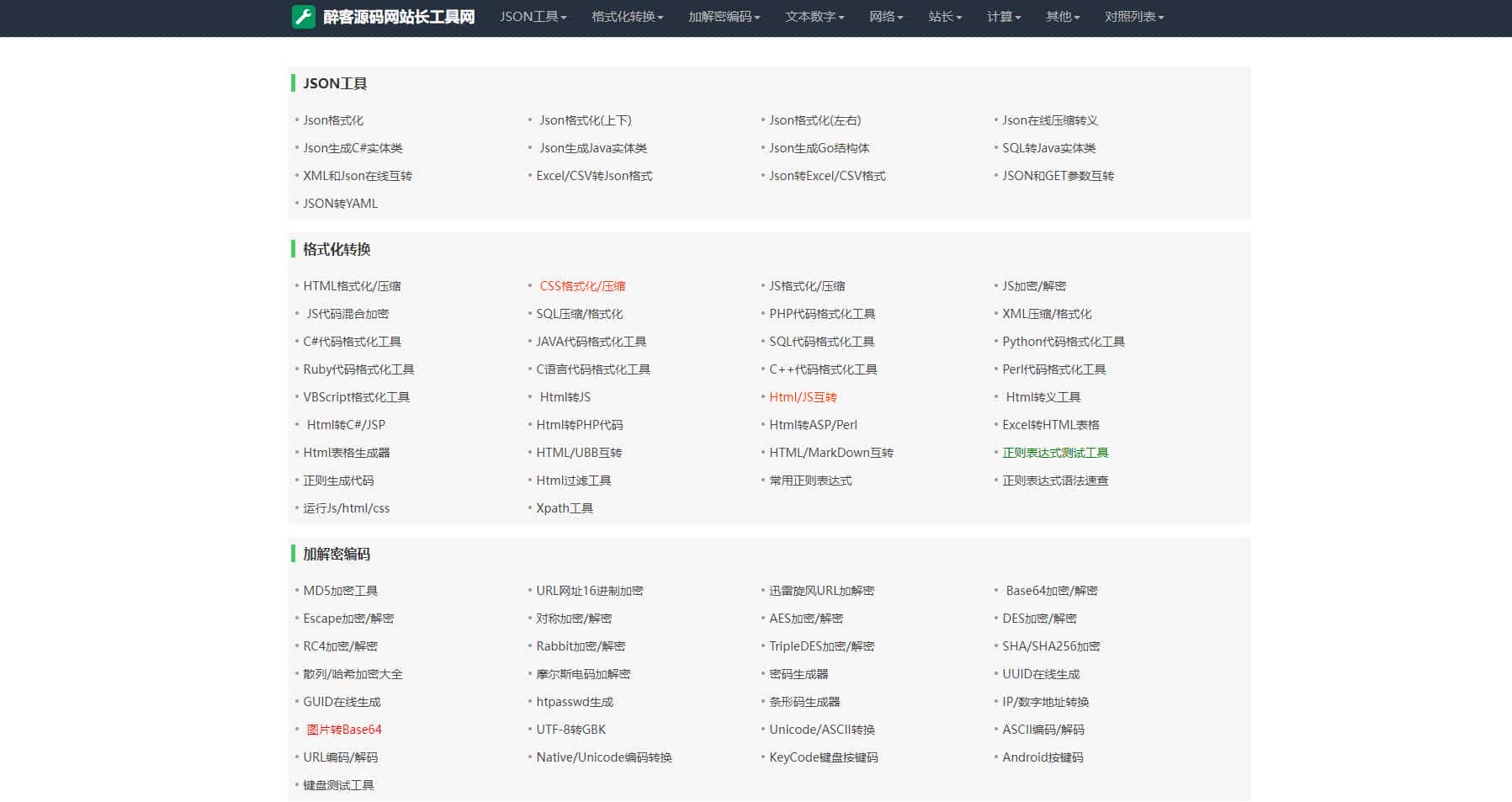Open 迅雷旋风URL加解密 link

(x=822, y=591)
